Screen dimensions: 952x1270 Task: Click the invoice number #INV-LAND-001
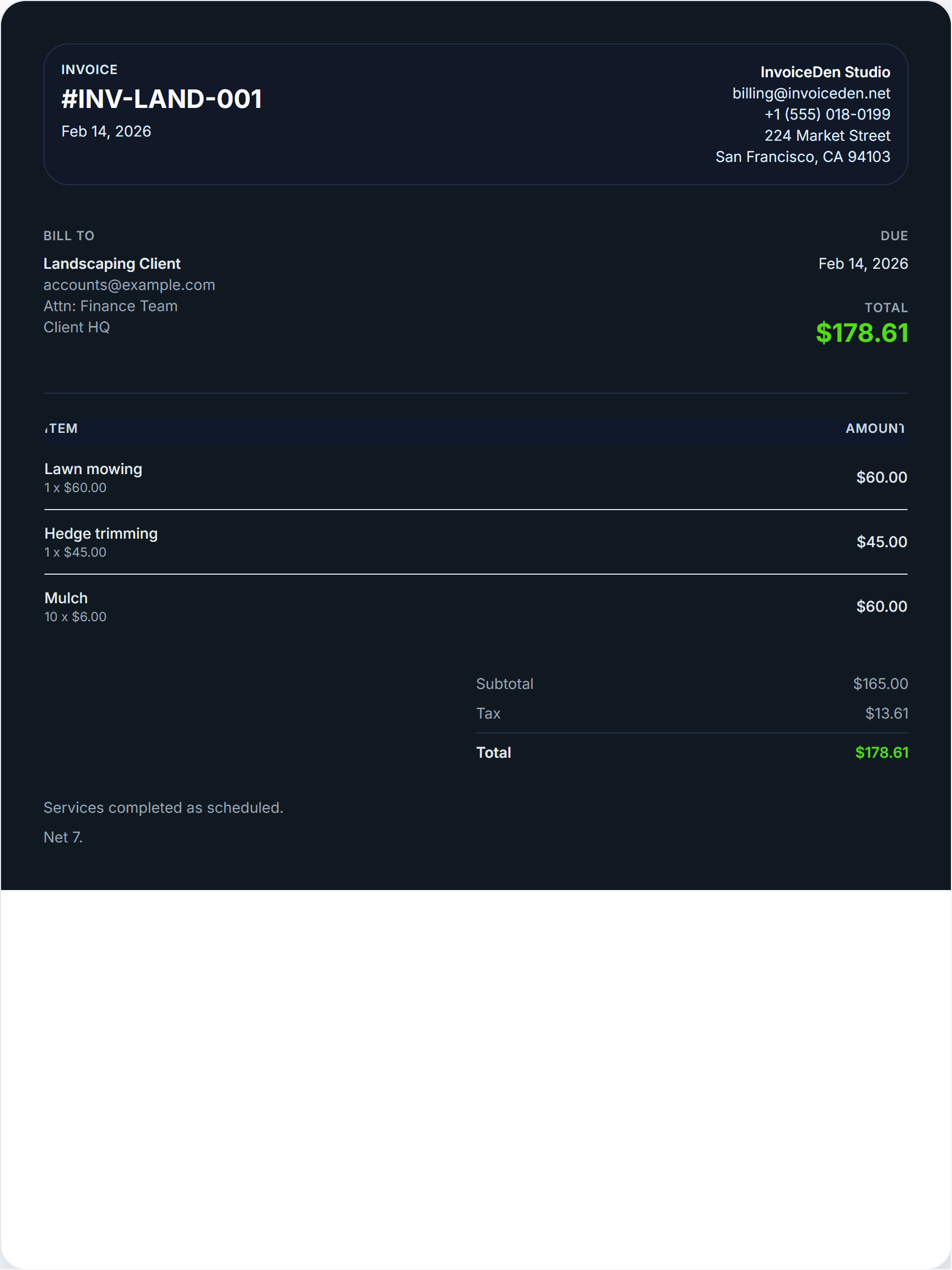pos(161,99)
